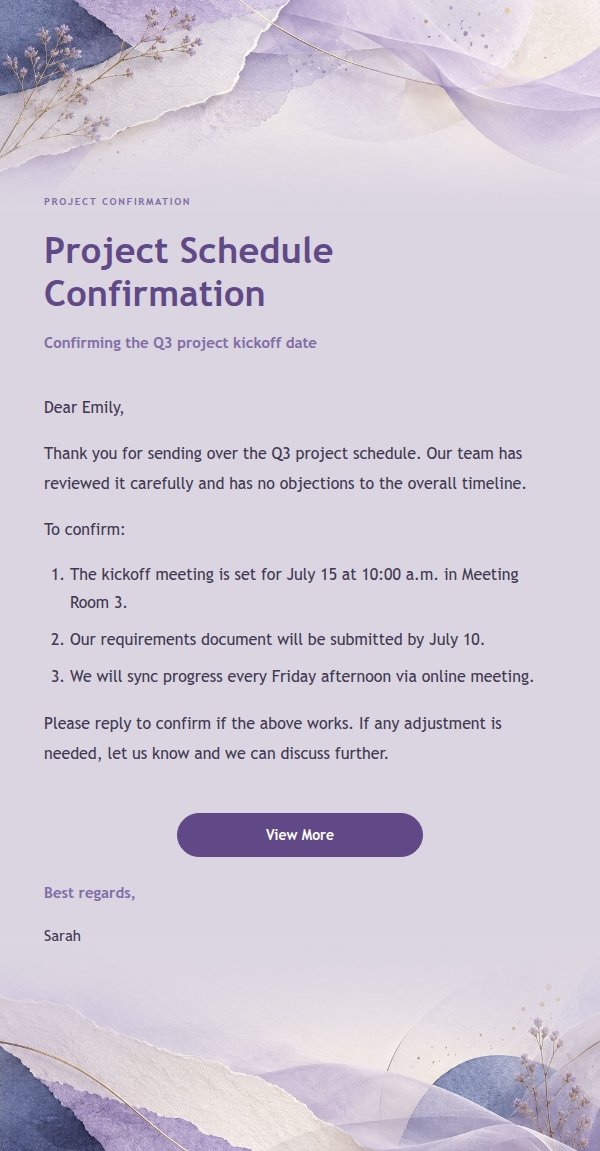Click the Dear Emily greeting
Image resolution: width=600 pixels, height=1151 pixels.
coord(84,407)
